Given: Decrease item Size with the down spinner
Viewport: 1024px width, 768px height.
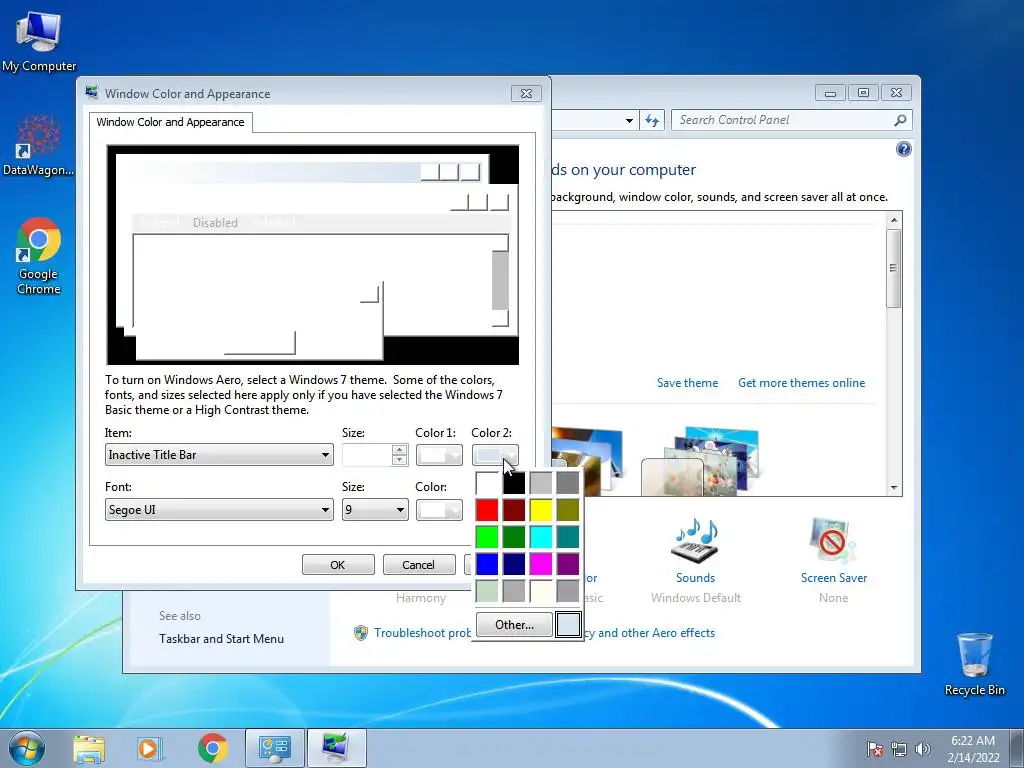Looking at the screenshot, I should [x=400, y=460].
